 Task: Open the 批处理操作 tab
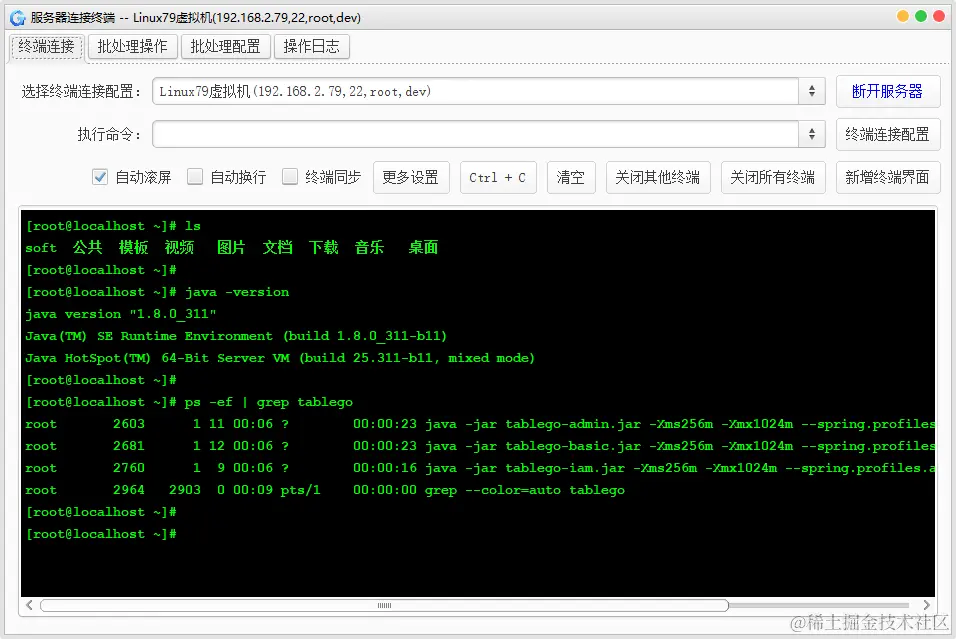coord(132,46)
